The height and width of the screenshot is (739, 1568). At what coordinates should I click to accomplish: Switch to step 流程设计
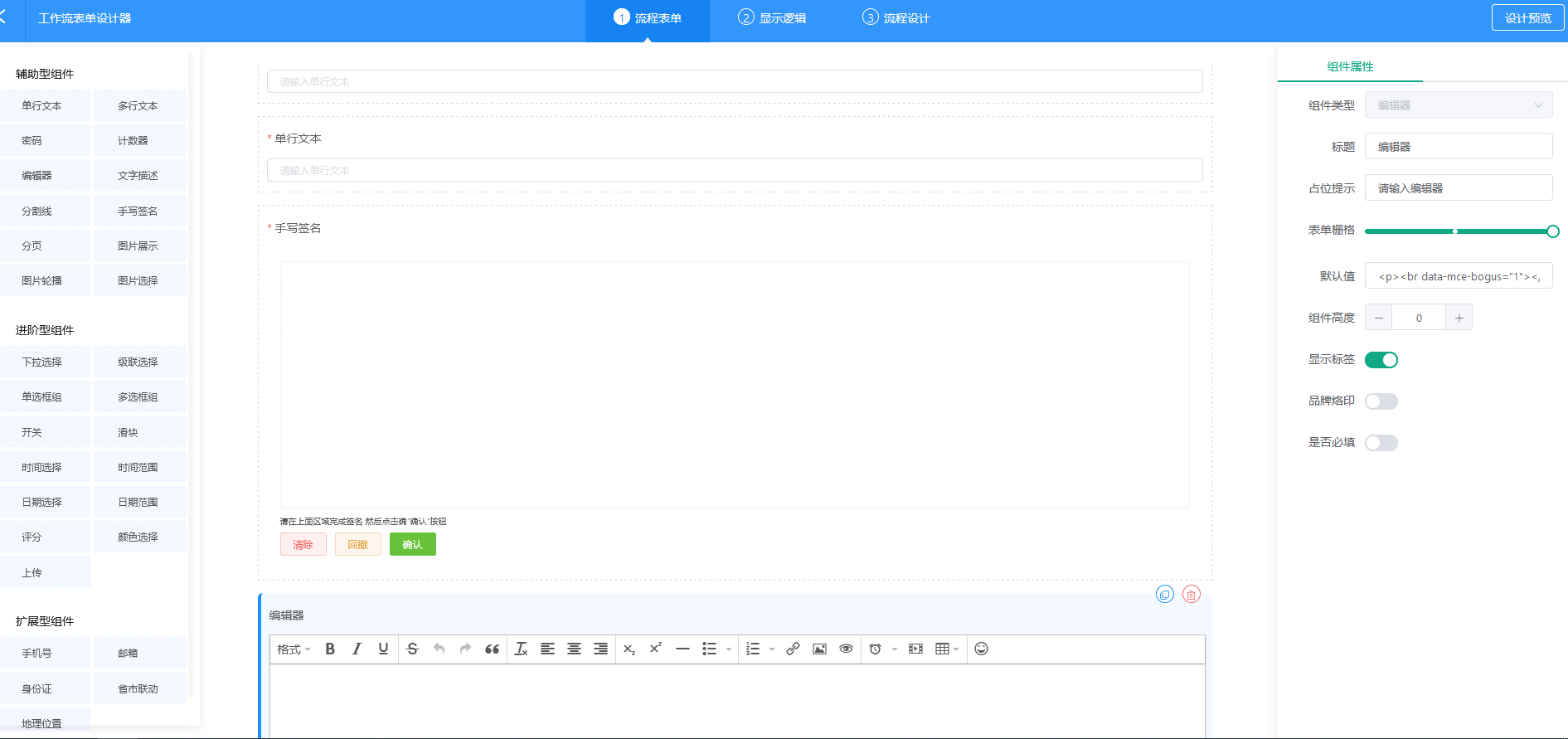point(896,18)
